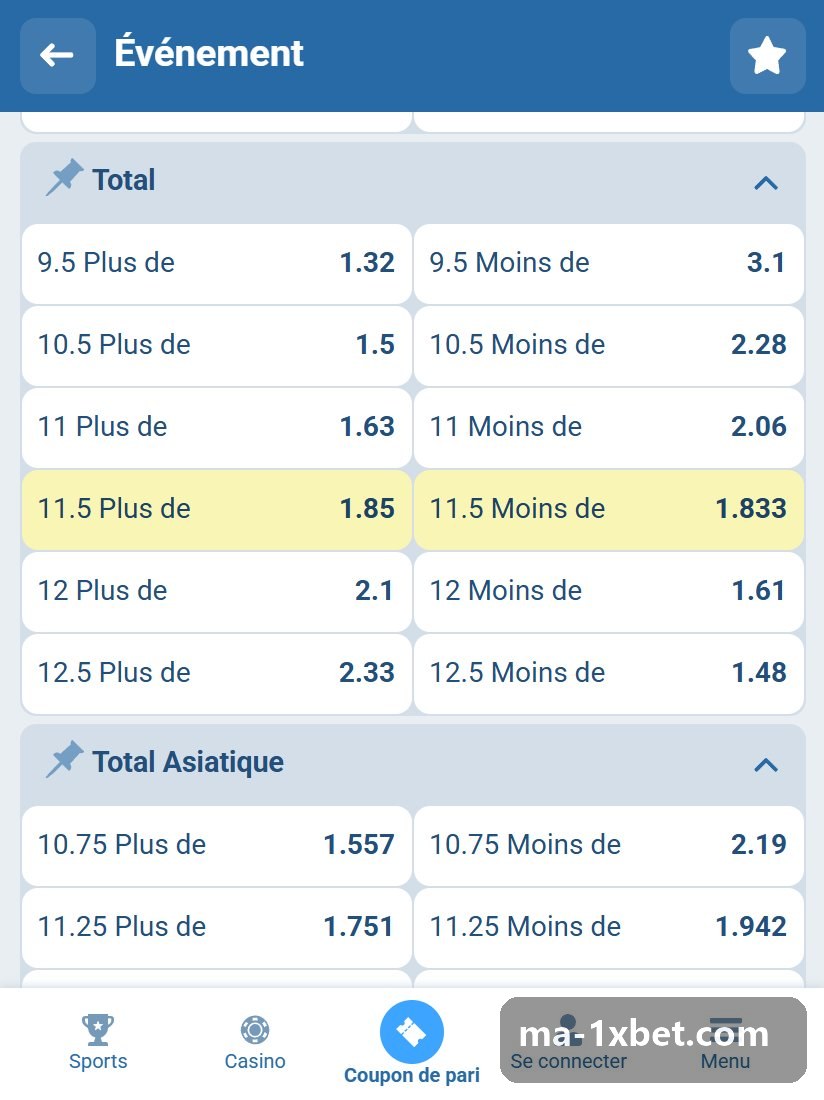Collapse the Total section chevron

[x=766, y=183]
